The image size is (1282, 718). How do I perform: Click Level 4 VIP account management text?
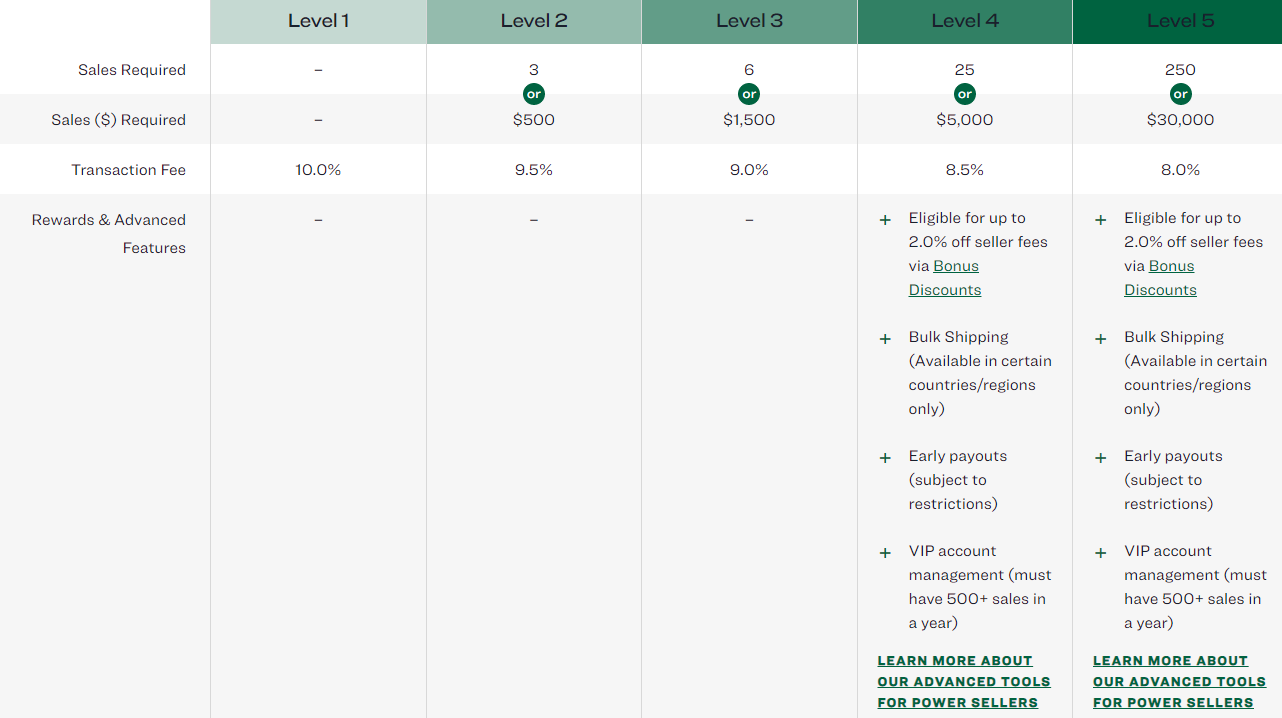coord(980,587)
